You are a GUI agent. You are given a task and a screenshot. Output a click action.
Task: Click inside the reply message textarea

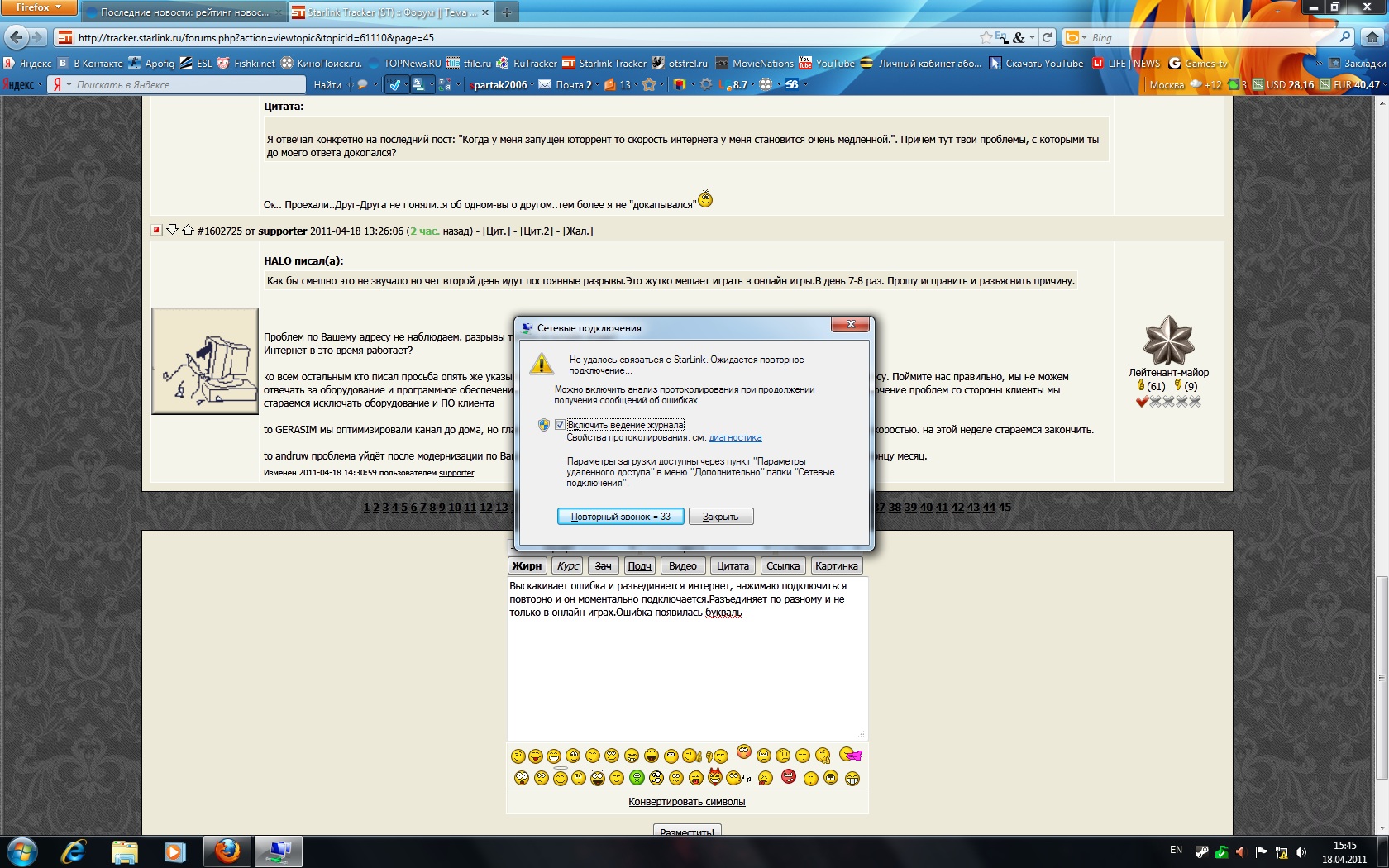pos(687,658)
